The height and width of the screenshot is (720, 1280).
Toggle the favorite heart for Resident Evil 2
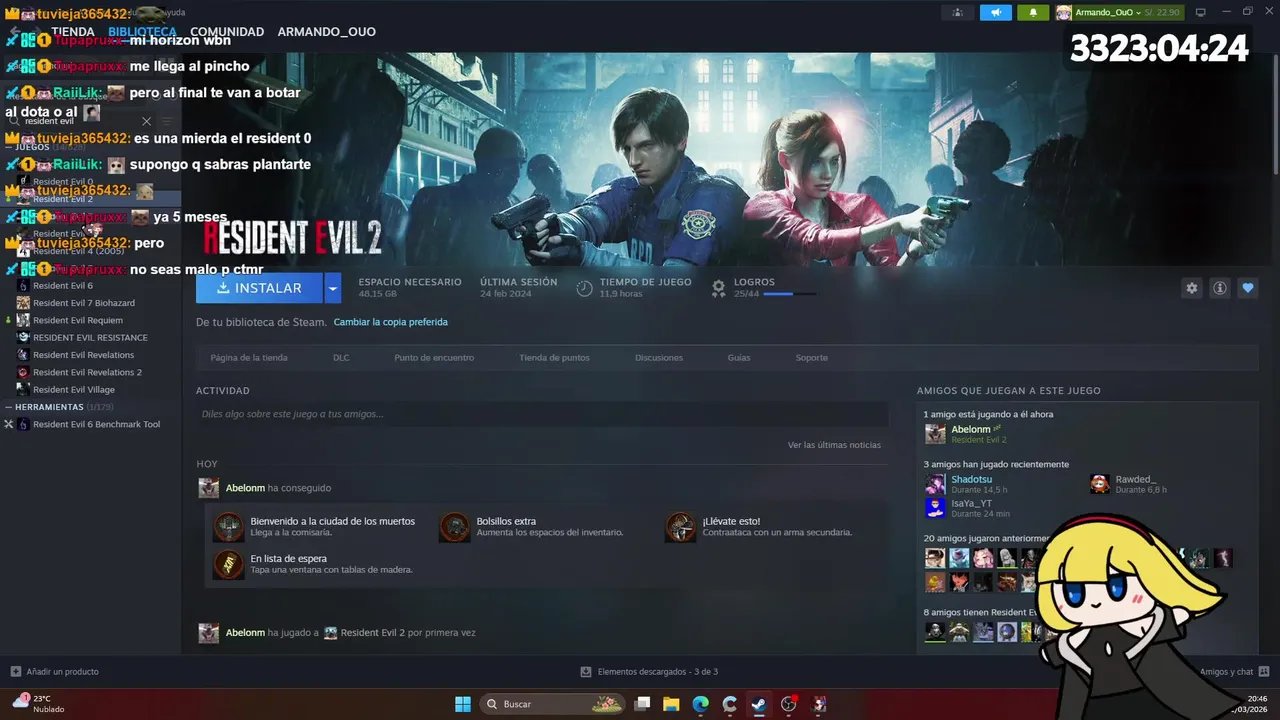coord(1247,288)
